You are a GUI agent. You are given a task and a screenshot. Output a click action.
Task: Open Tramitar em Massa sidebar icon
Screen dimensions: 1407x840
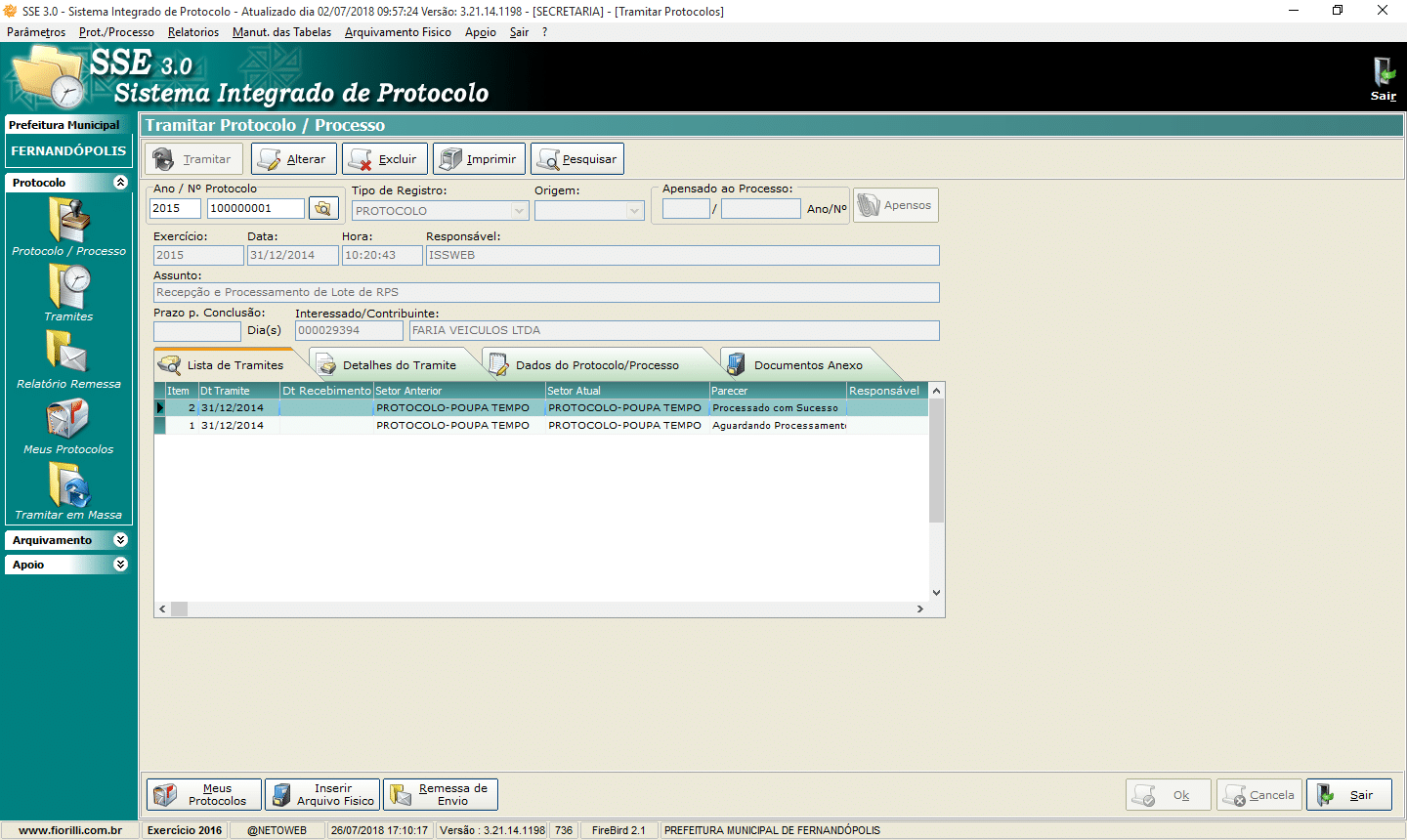pos(68,485)
